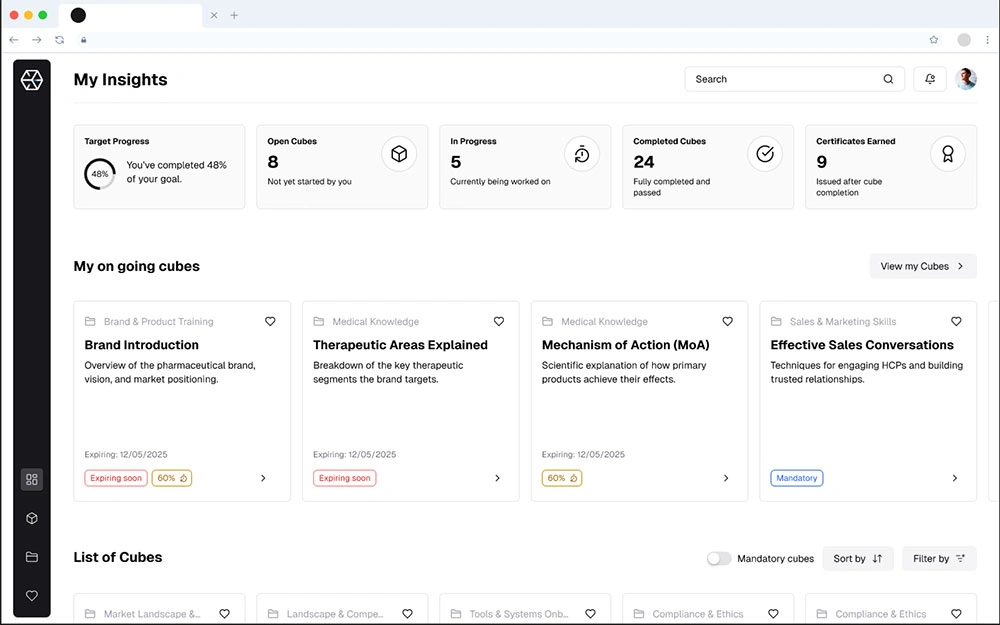Click Brand Introduction expiring date text
The width and height of the screenshot is (1000, 625).
126,455
